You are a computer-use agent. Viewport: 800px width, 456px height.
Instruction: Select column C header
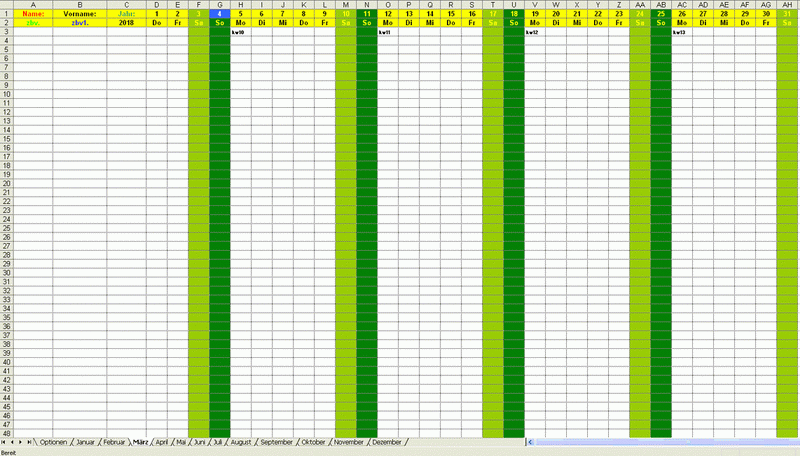(x=127, y=5)
